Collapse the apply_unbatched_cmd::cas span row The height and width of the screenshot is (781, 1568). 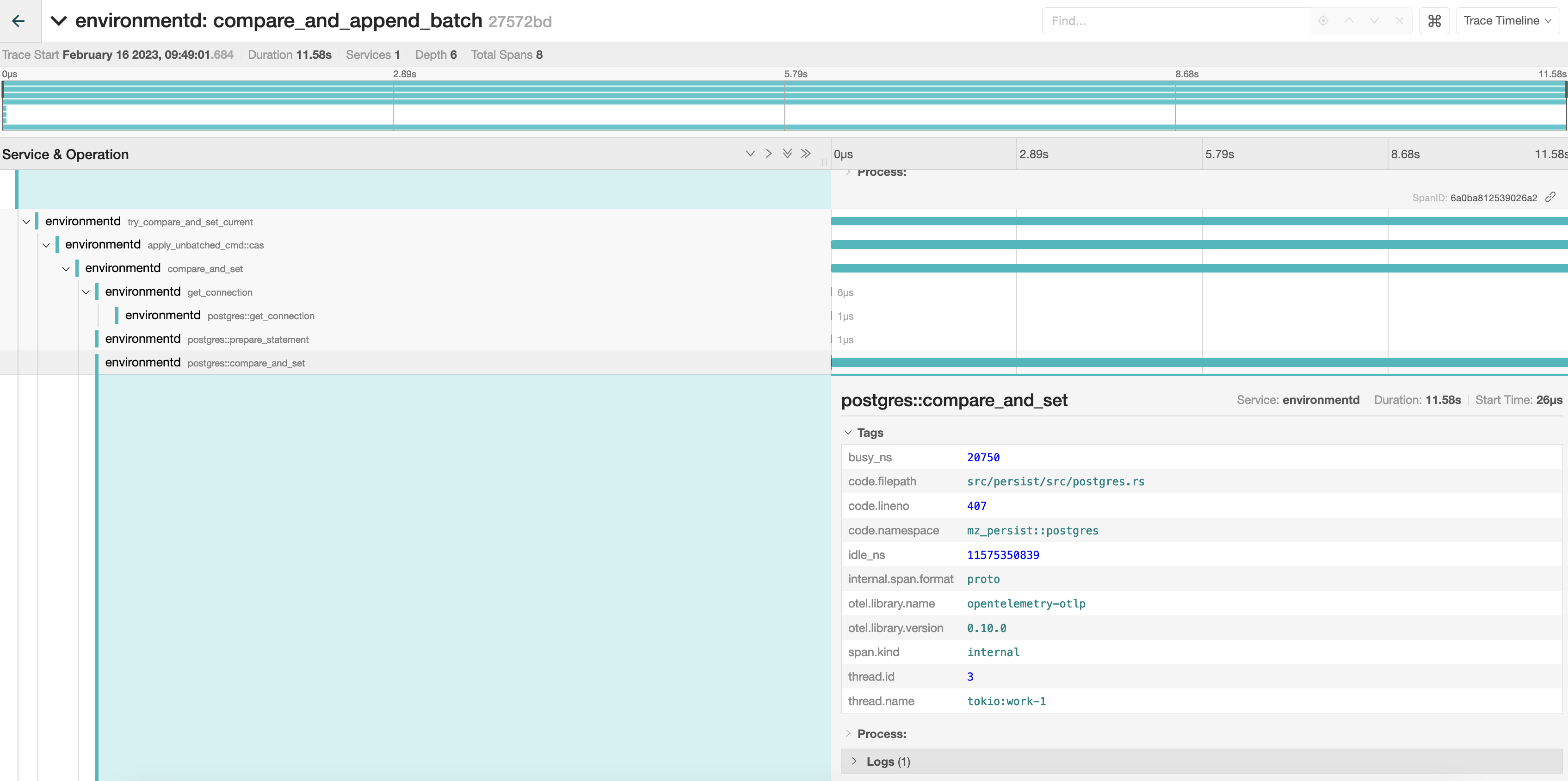coord(46,245)
